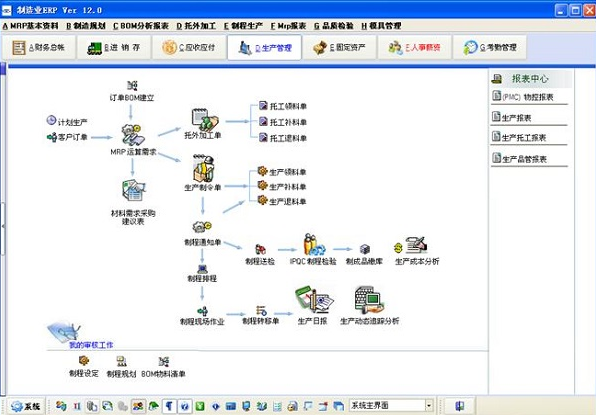Switch to F人事薪资 module tab
The width and height of the screenshot is (596, 415).
pyautogui.click(x=415, y=48)
